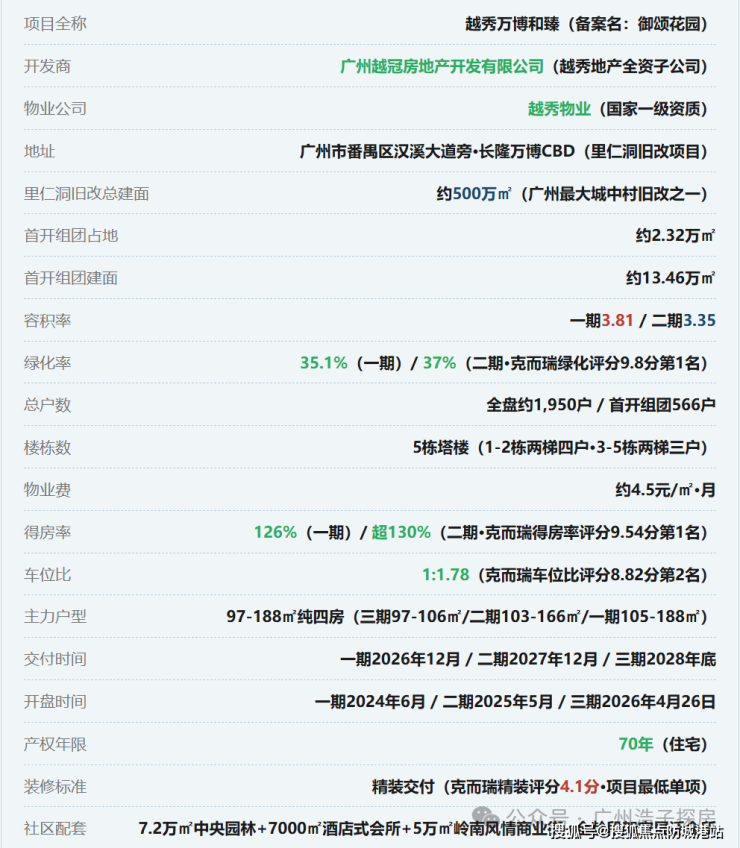Select the 越秀万博和臻 project name value
Image resolution: width=740 pixels, height=848 pixels.
pos(512,24)
